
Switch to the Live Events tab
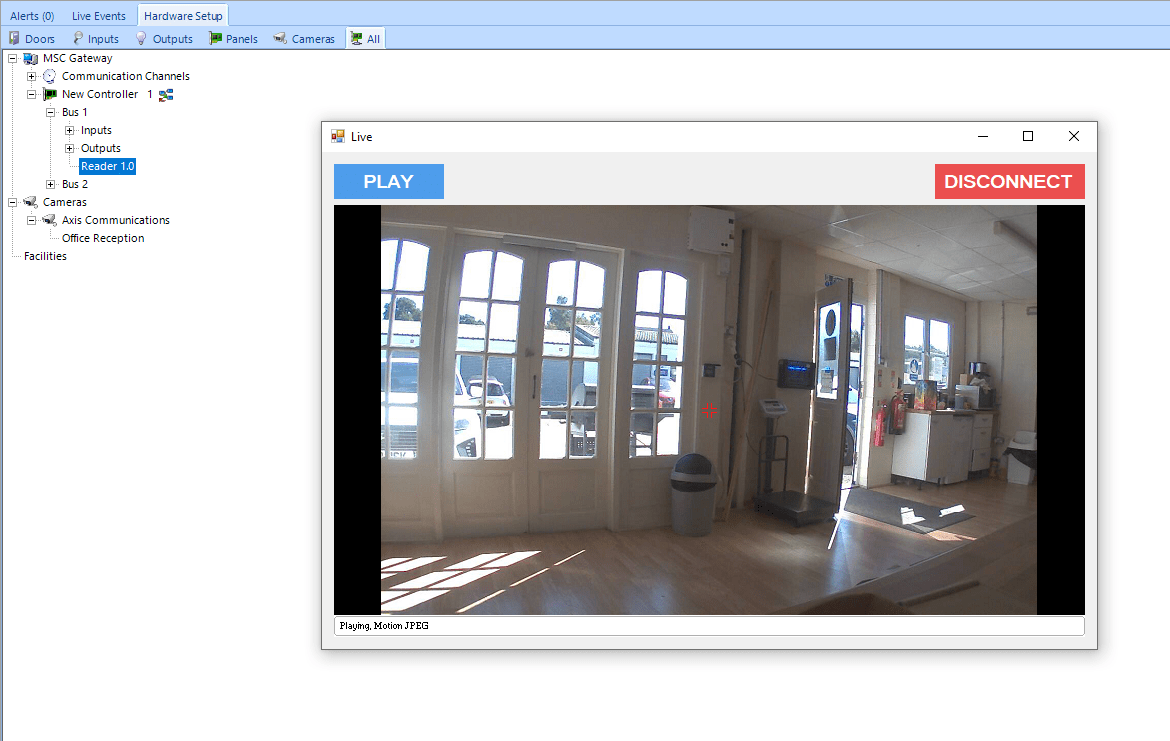click(x=98, y=15)
